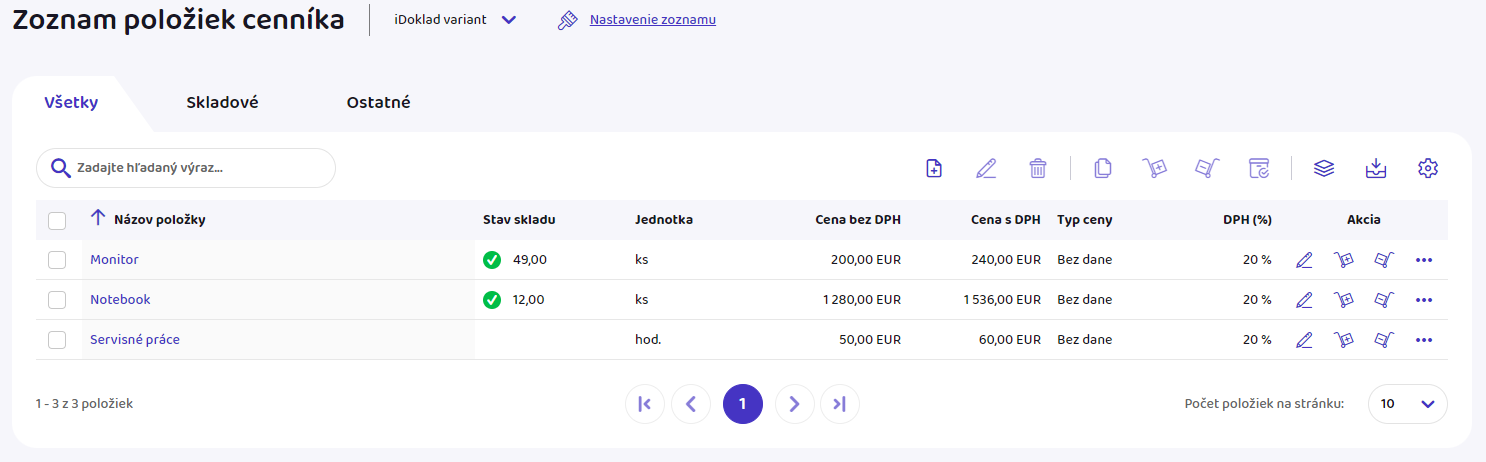Image resolution: width=1486 pixels, height=462 pixels.
Task: Open the Nastavenie zoznamu link
Action: pyautogui.click(x=652, y=19)
